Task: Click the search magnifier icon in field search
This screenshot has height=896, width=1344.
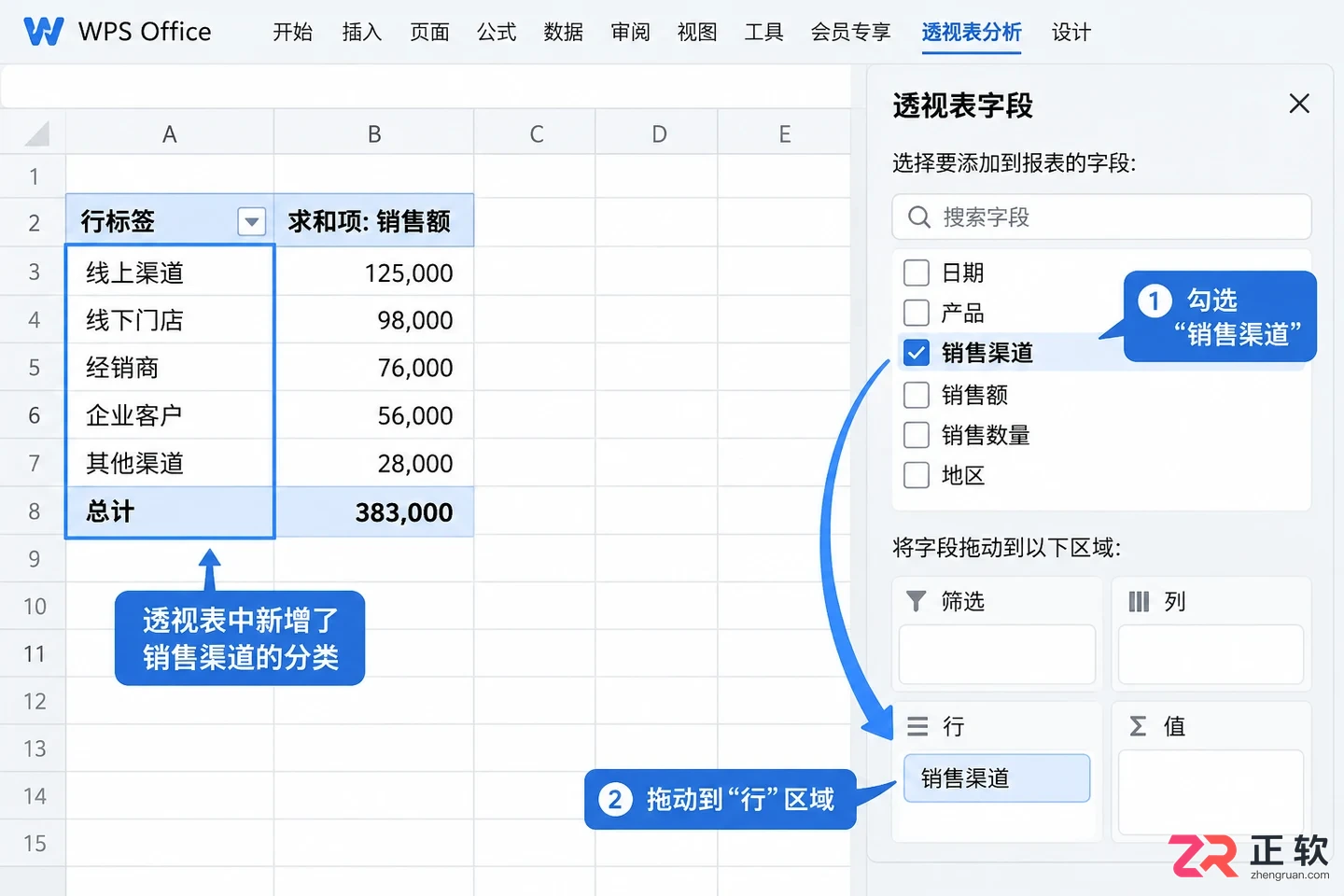Action: point(919,217)
